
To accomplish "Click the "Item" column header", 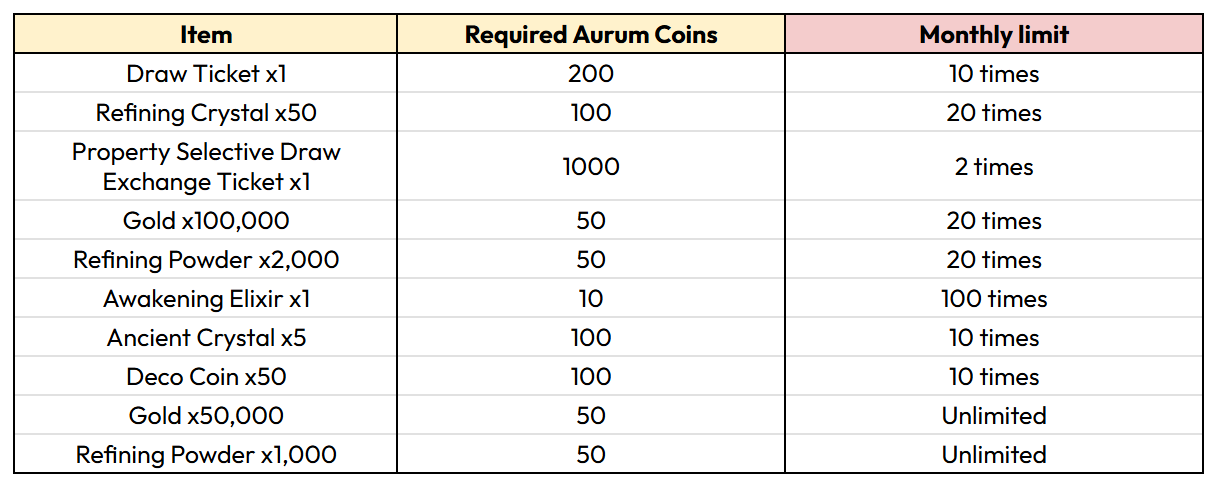I will [206, 35].
